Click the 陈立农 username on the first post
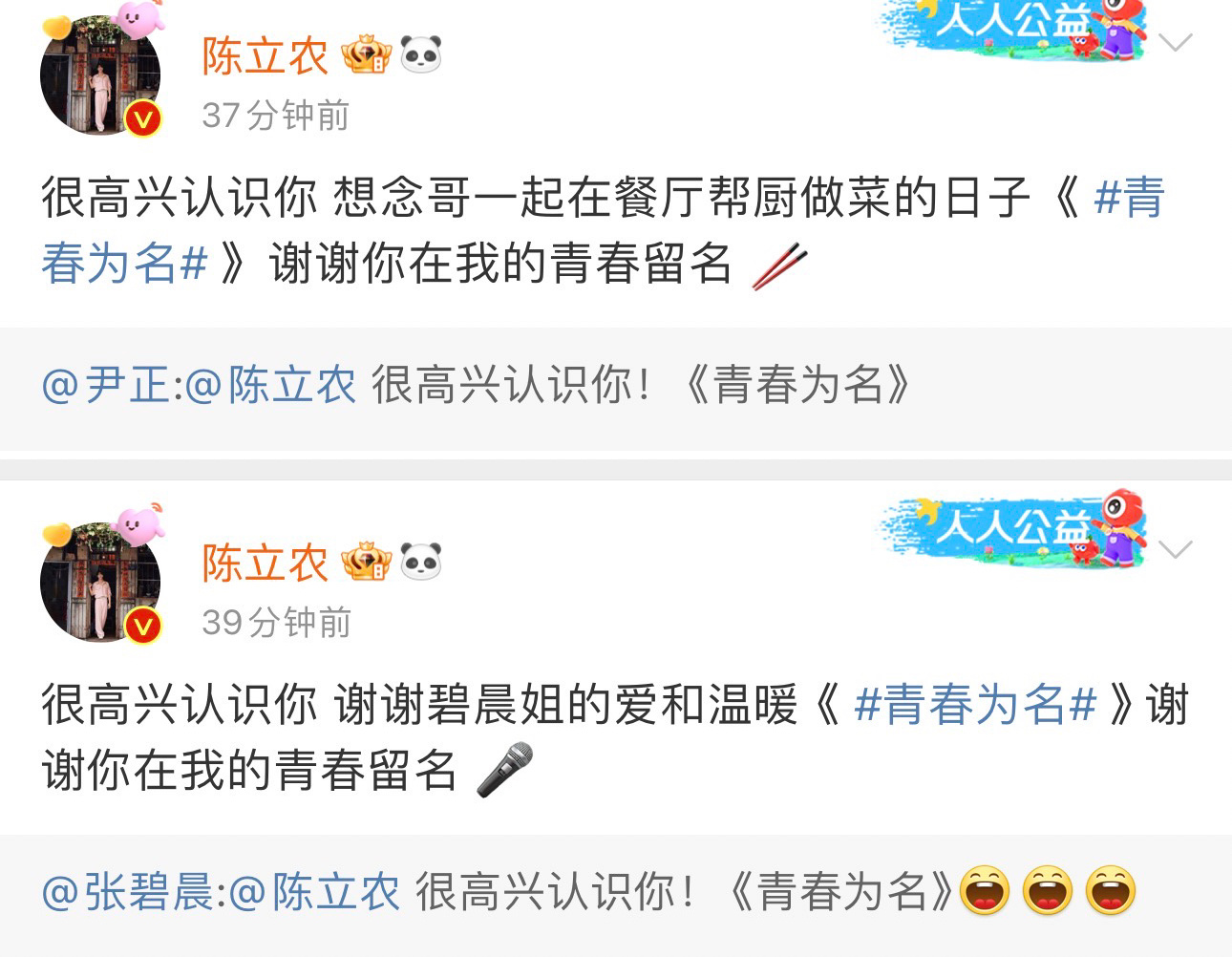Image resolution: width=1232 pixels, height=957 pixels. (x=265, y=56)
